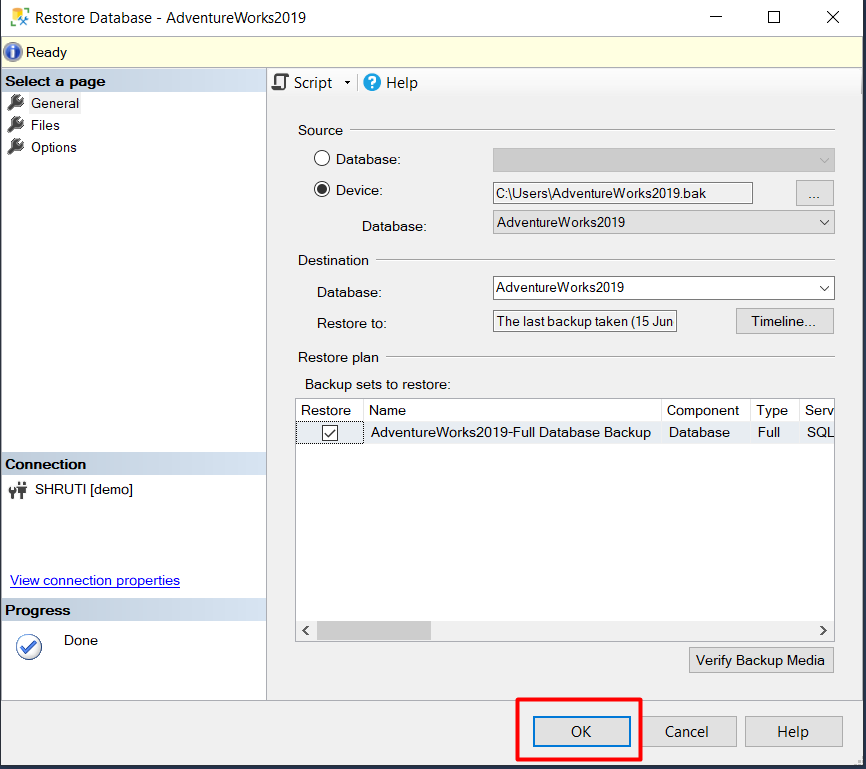866x769 pixels.
Task: Open the Timeline dialog
Action: click(x=784, y=321)
